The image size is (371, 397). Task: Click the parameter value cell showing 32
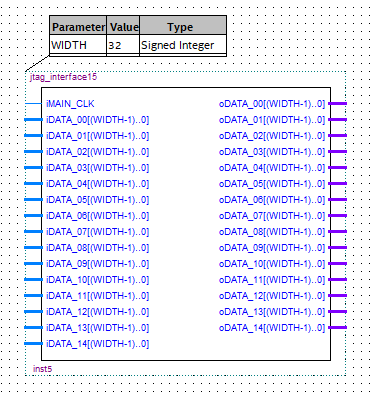point(123,45)
